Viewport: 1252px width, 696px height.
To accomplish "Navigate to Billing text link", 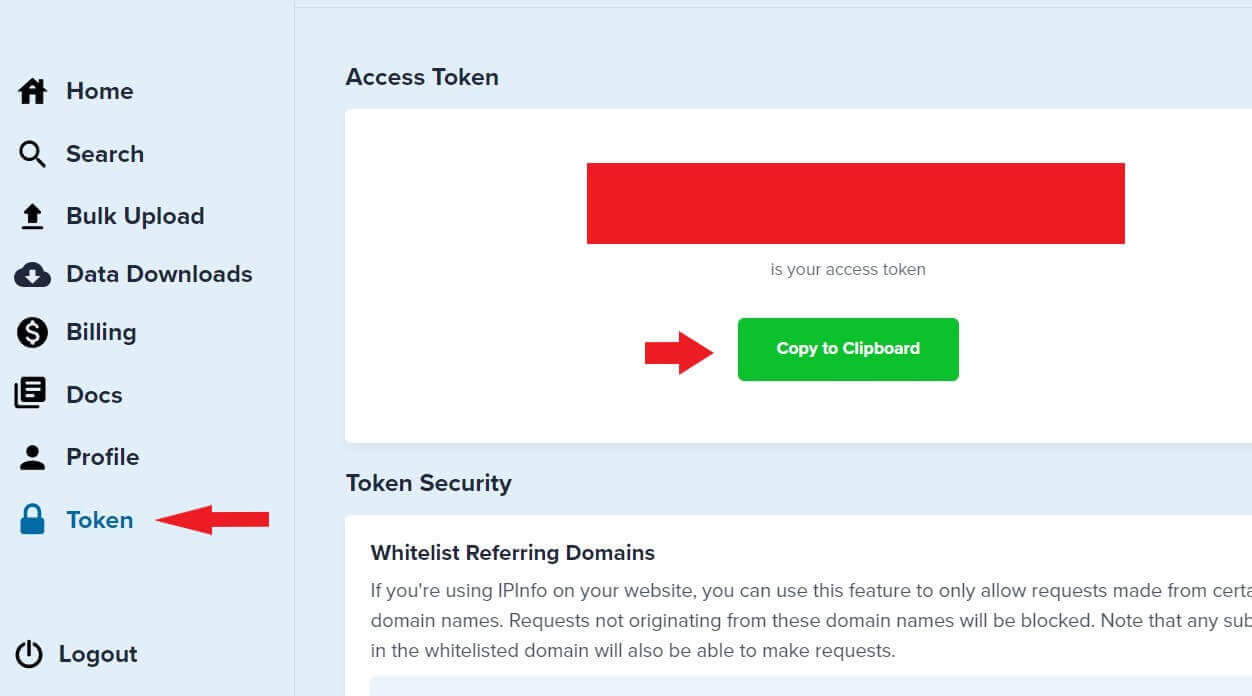I will tap(101, 333).
